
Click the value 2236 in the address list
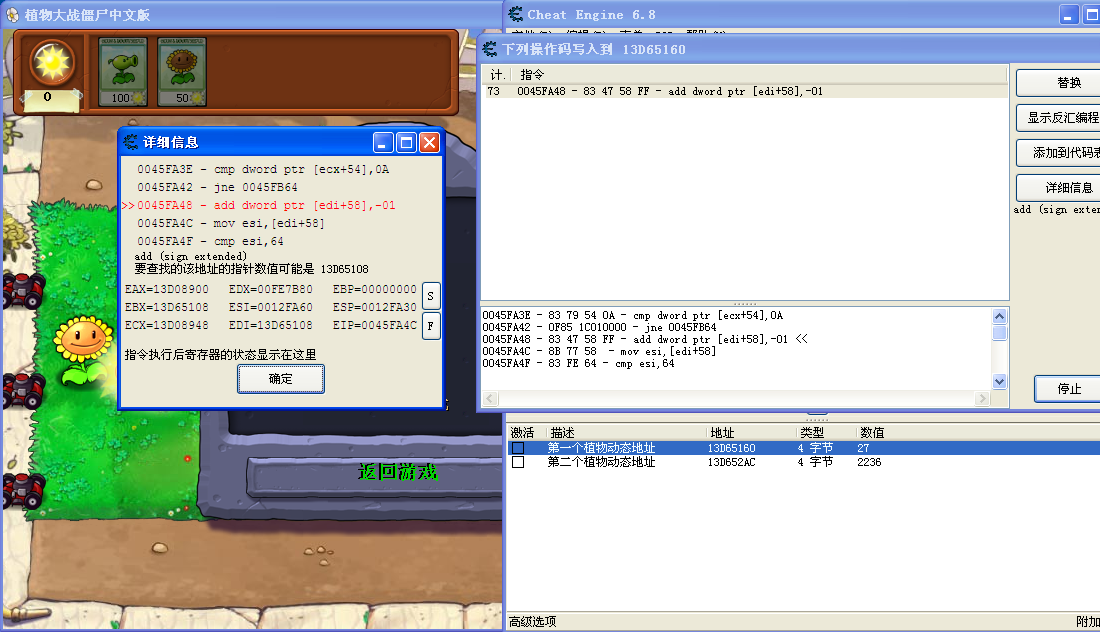click(869, 462)
